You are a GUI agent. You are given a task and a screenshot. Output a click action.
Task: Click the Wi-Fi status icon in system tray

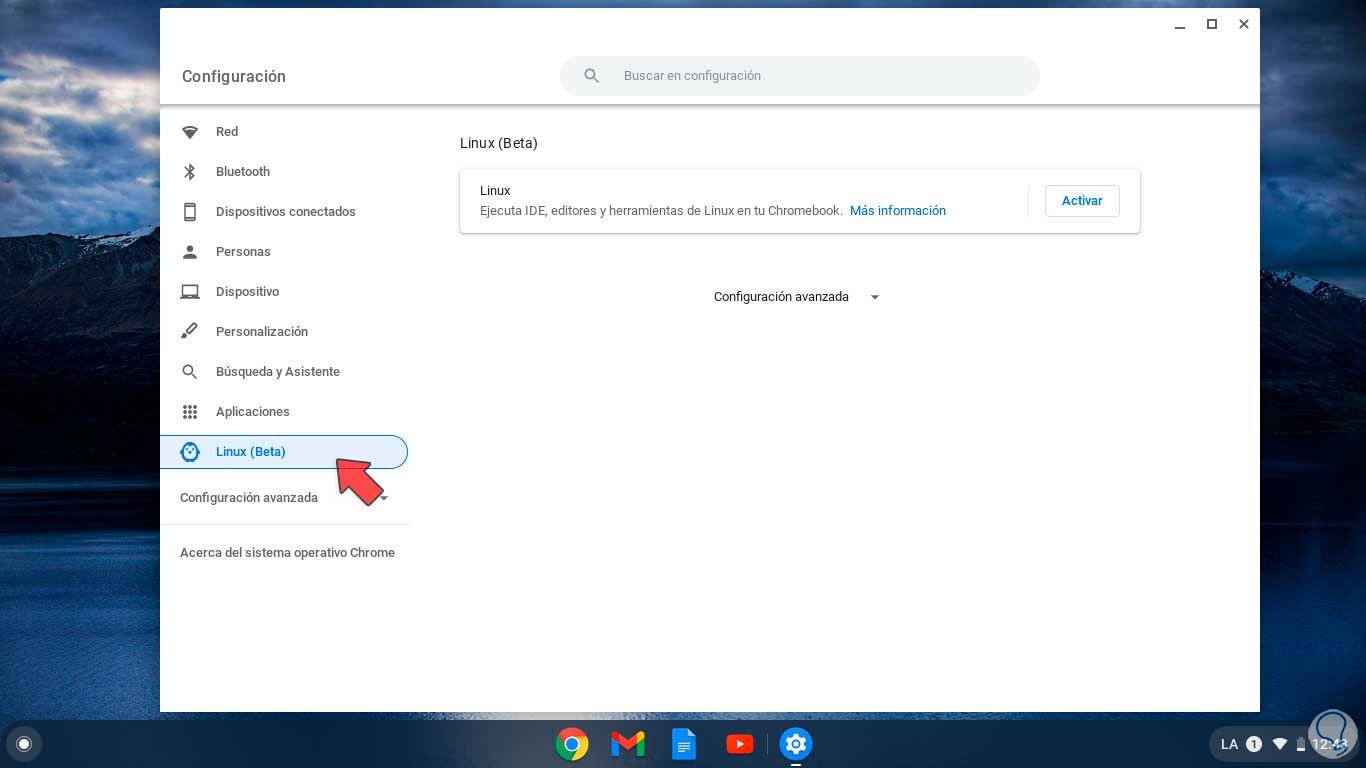click(1279, 744)
